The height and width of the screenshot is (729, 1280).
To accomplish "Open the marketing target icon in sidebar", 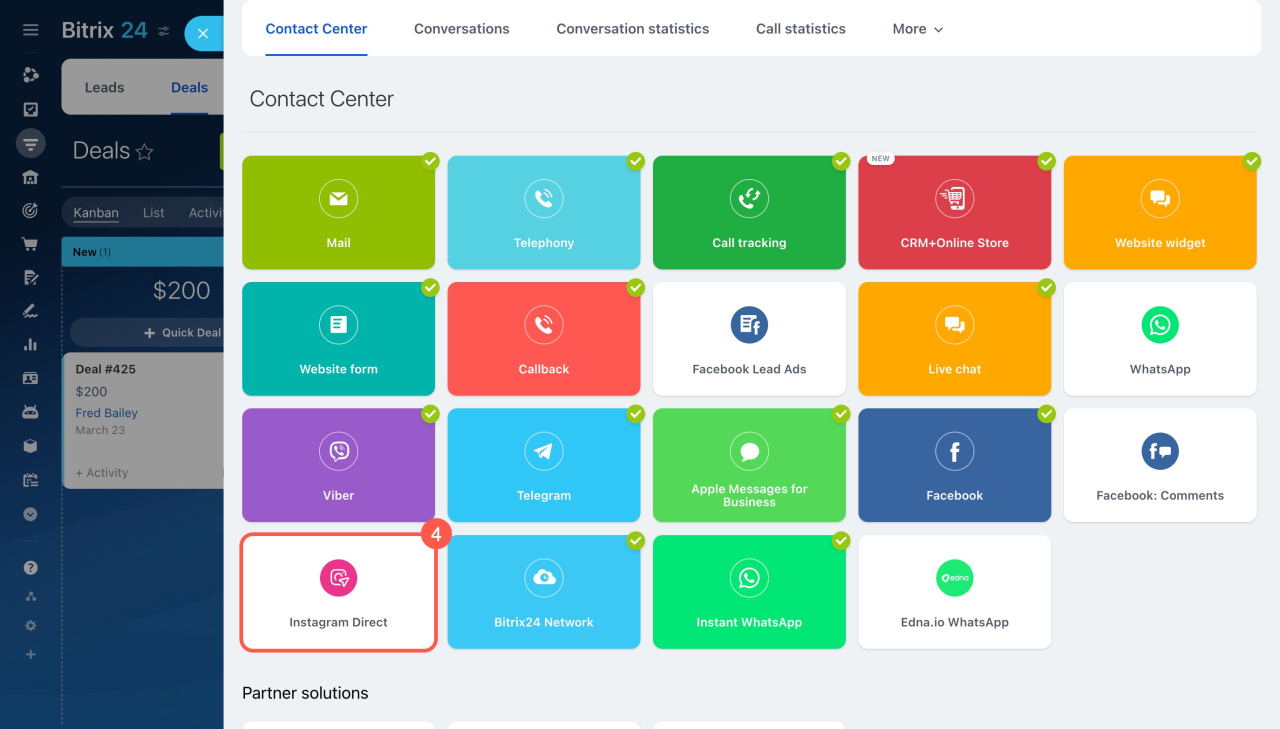I will coord(30,210).
